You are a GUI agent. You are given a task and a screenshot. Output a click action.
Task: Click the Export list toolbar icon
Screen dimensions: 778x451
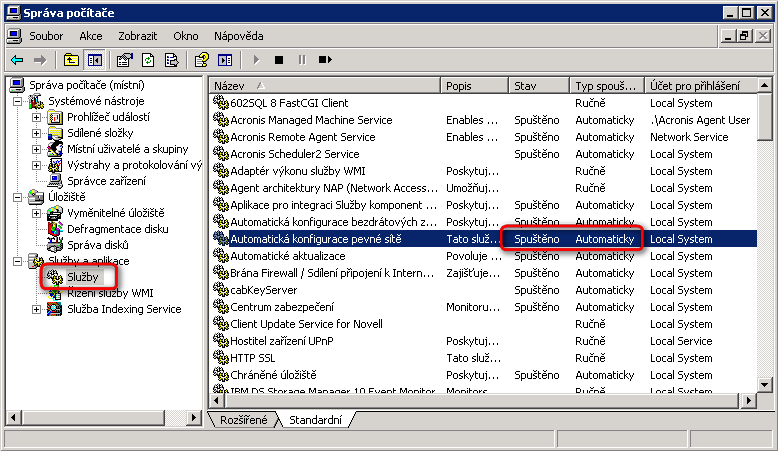tap(171, 60)
